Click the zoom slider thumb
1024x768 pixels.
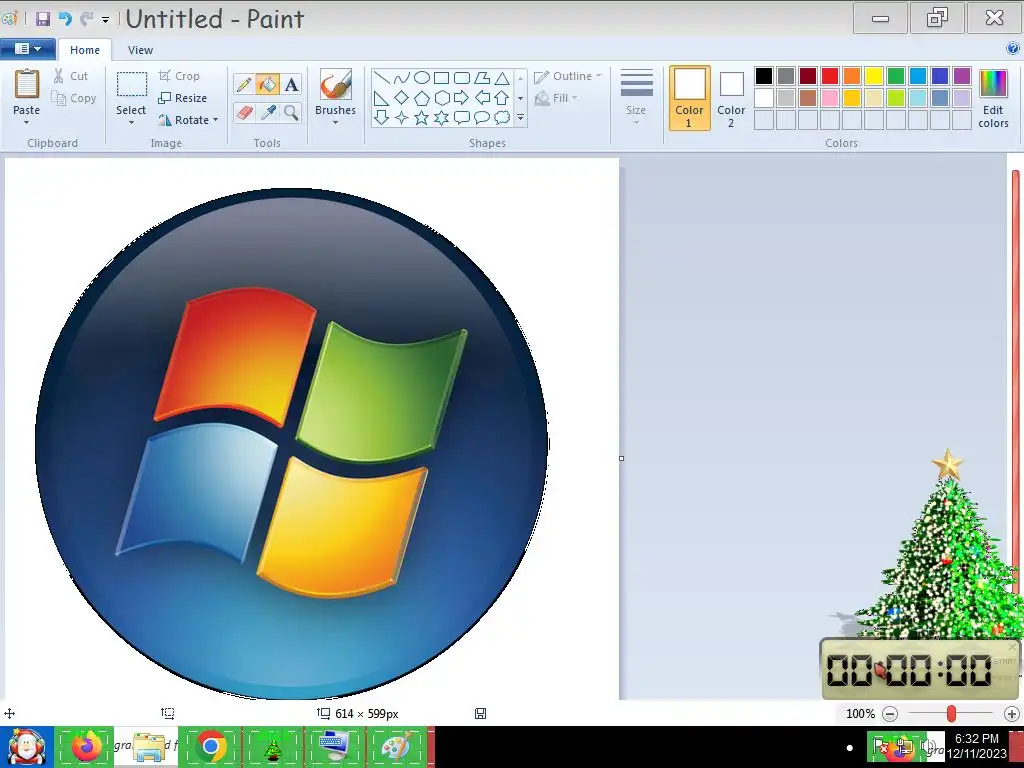[x=952, y=713]
